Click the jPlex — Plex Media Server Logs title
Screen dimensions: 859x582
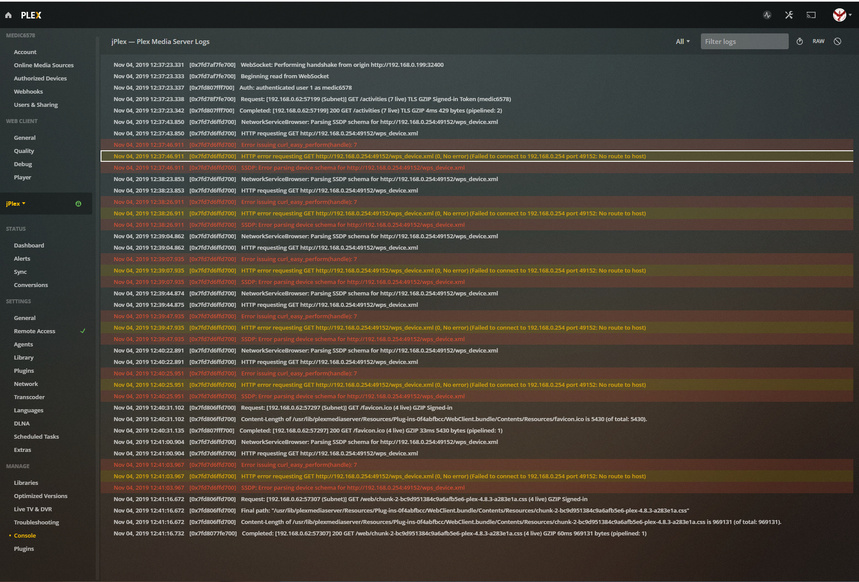(161, 42)
